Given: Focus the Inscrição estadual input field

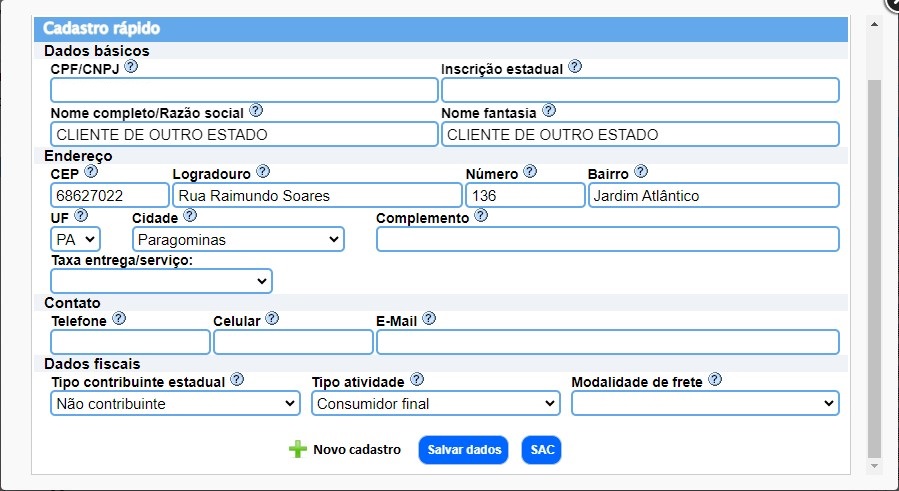Looking at the screenshot, I should point(640,90).
